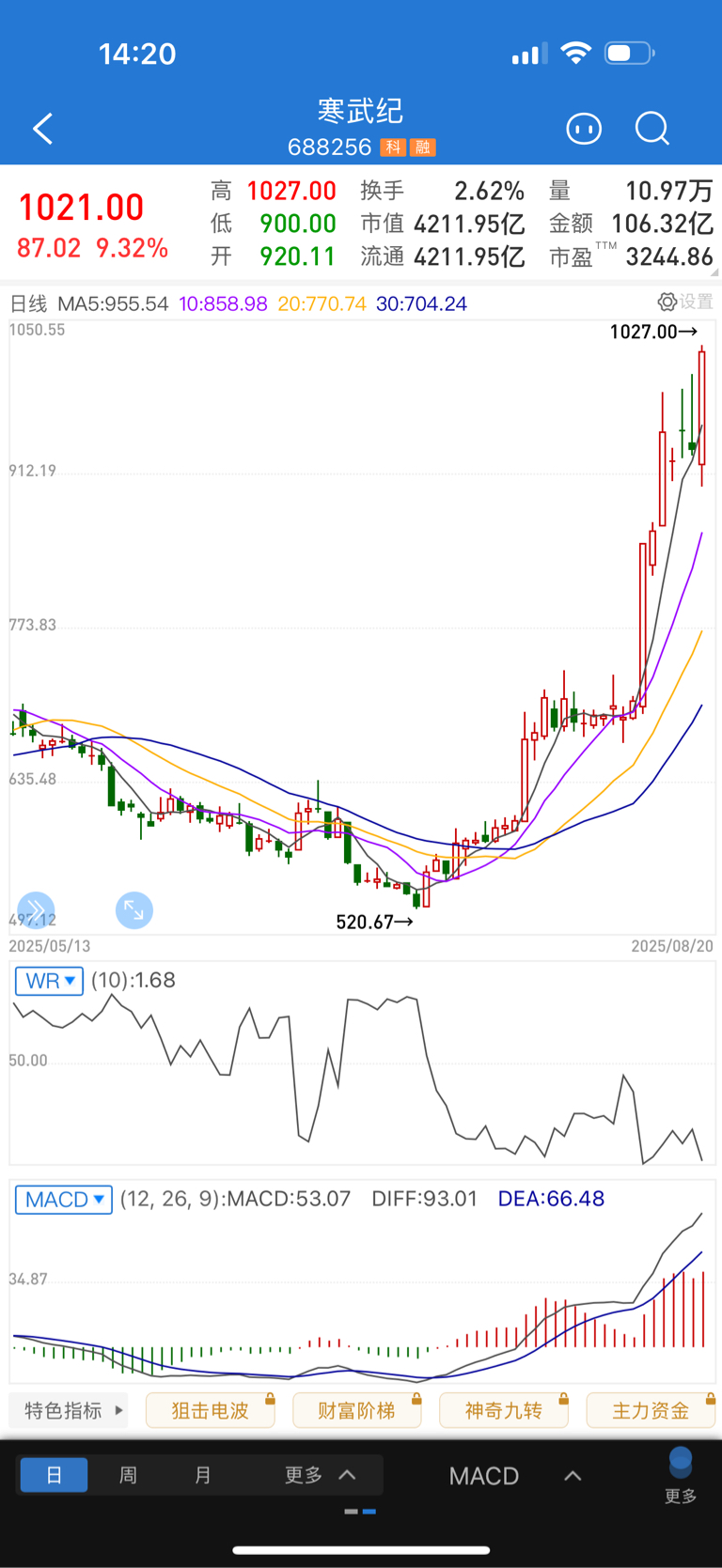
Task: Tap the battery status icon
Action: (x=630, y=53)
